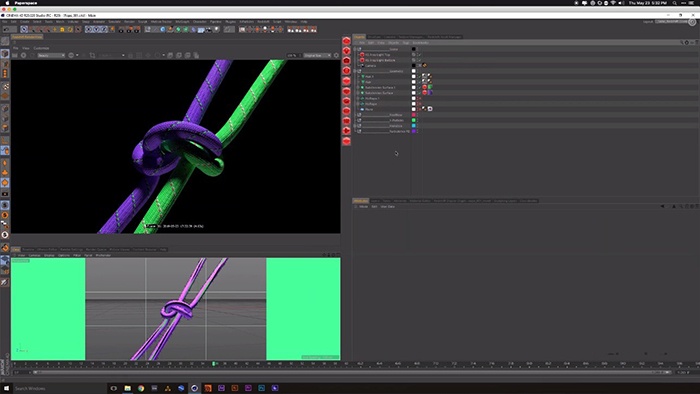
Task: Select the purple material tag on Subdivision Surface
Action: tap(430, 93)
